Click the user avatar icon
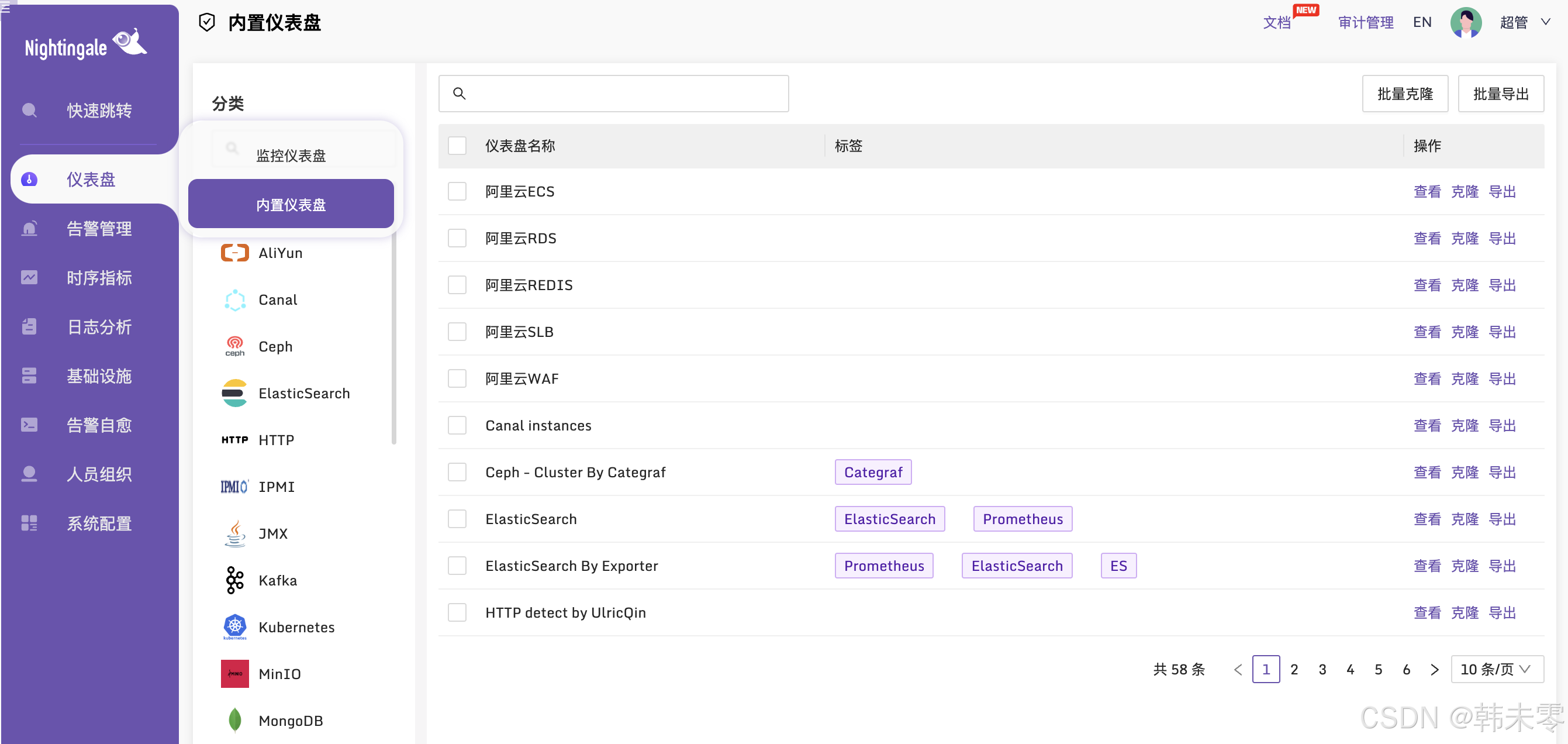This screenshot has width=1568, height=744. tap(1465, 23)
